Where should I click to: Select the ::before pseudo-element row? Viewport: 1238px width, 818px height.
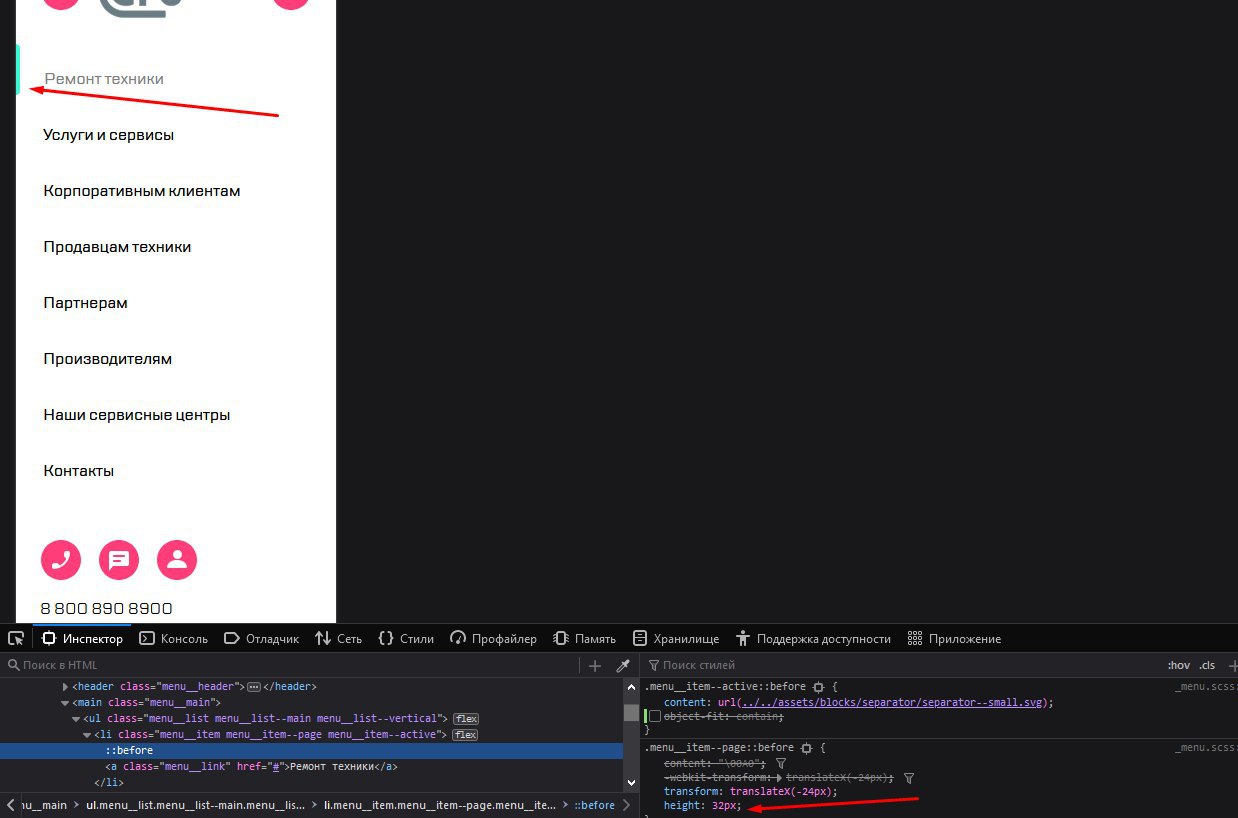pos(311,751)
